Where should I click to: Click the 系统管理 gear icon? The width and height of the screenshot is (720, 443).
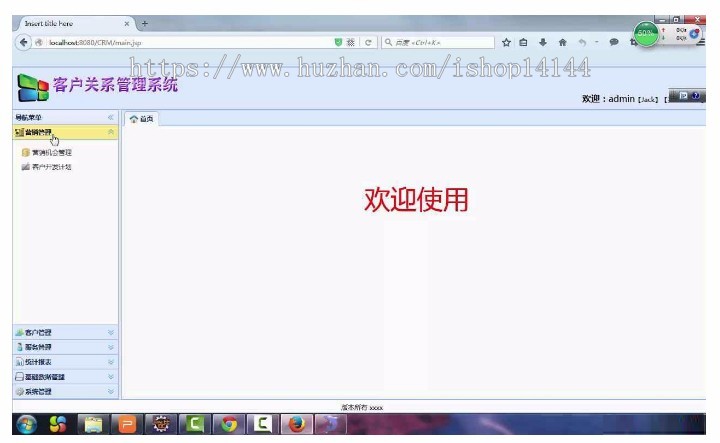pos(19,392)
